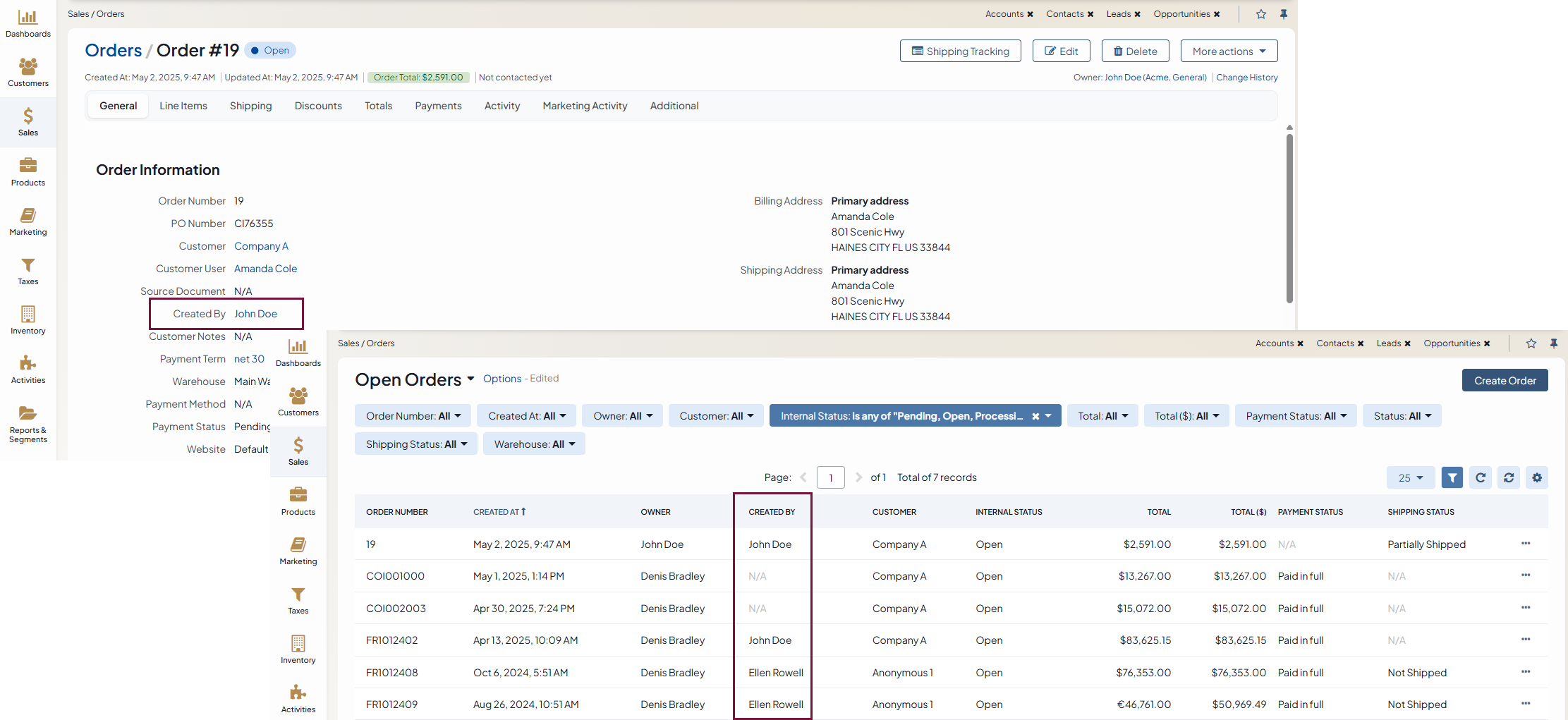Click the page number input field
The height and width of the screenshot is (720, 1568).
[830, 477]
